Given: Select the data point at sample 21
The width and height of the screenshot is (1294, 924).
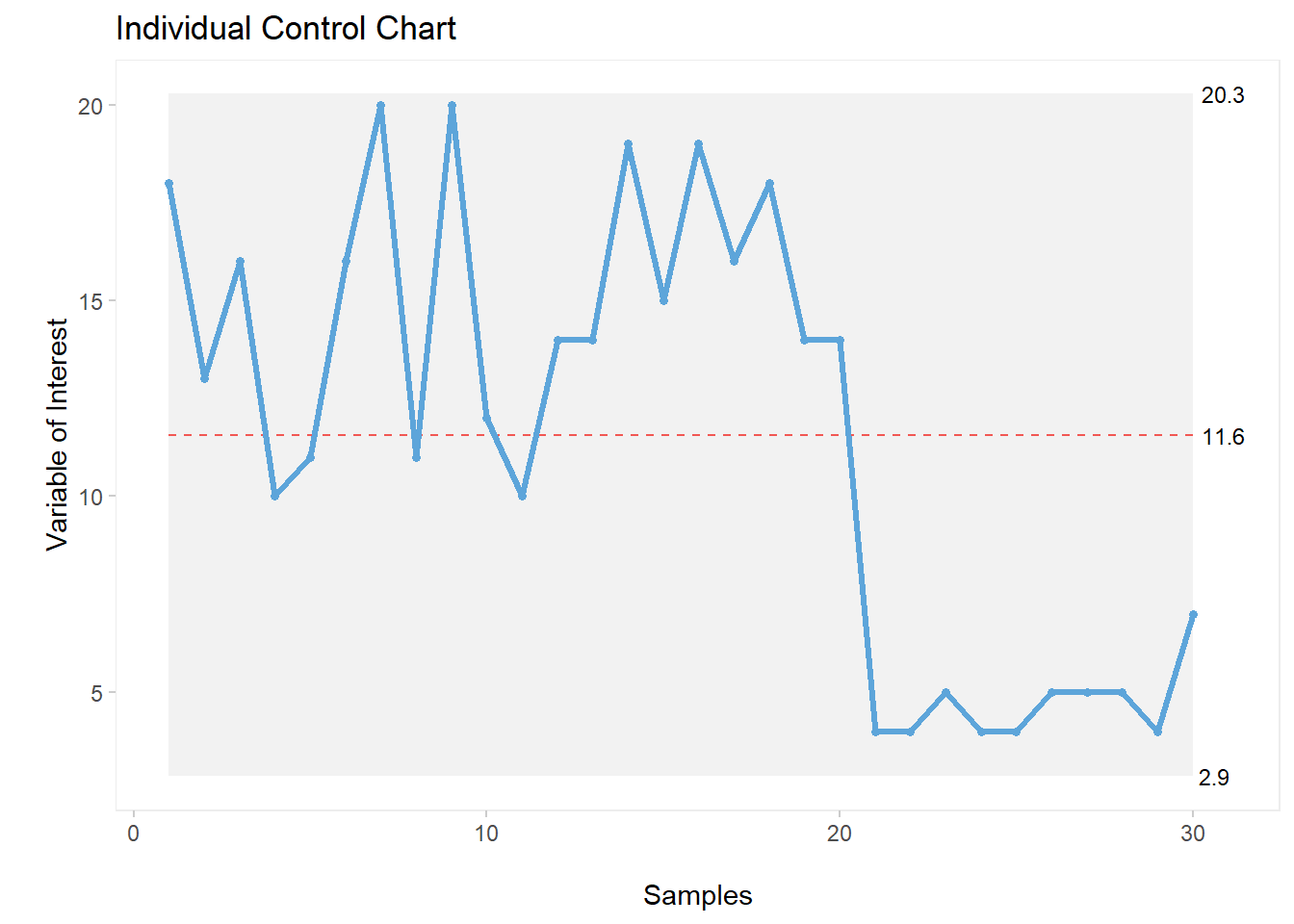Looking at the screenshot, I should coord(875,731).
